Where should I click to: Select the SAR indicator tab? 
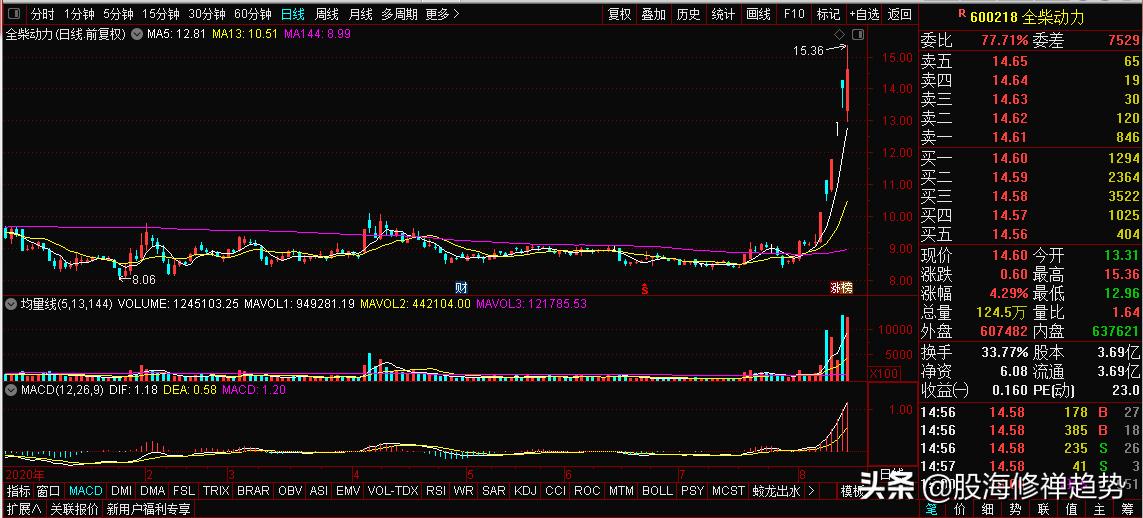(x=494, y=491)
